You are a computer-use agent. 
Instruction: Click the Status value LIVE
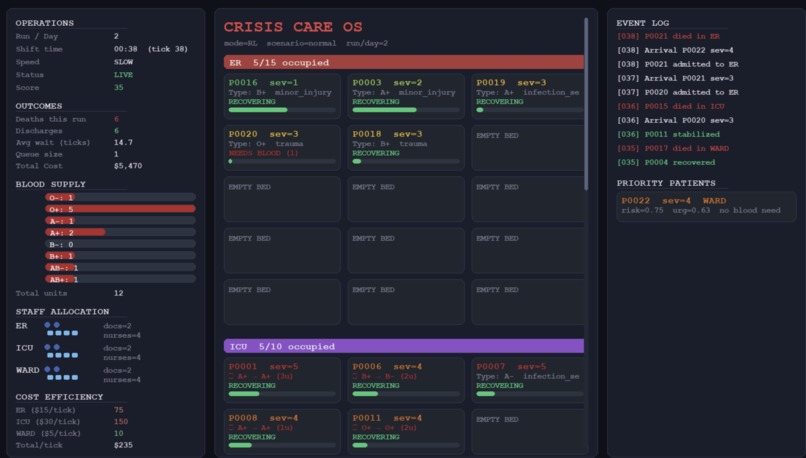click(x=123, y=75)
